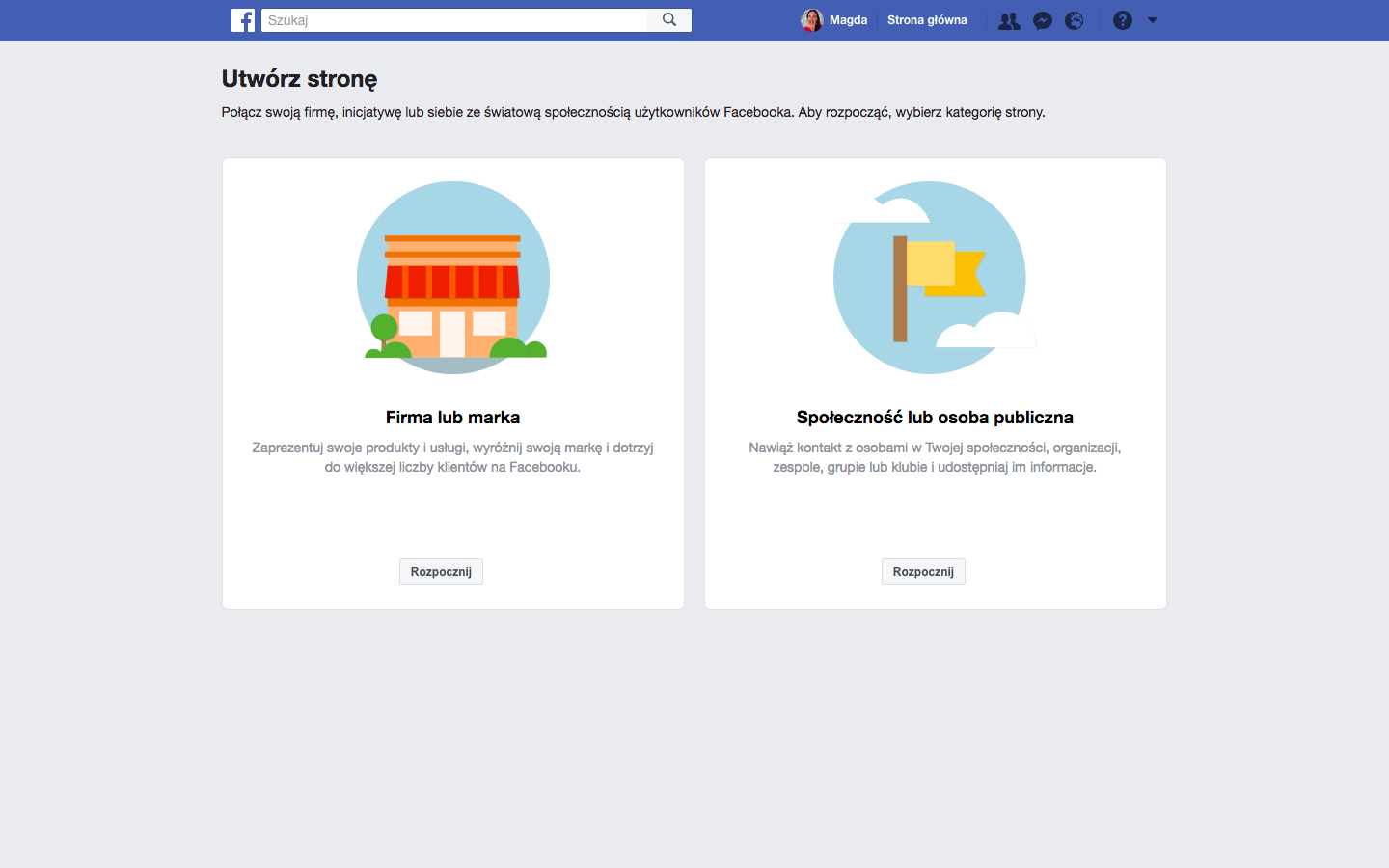Screen dimensions: 1389x868
Task: Go to Strona główna
Action: (927, 20)
